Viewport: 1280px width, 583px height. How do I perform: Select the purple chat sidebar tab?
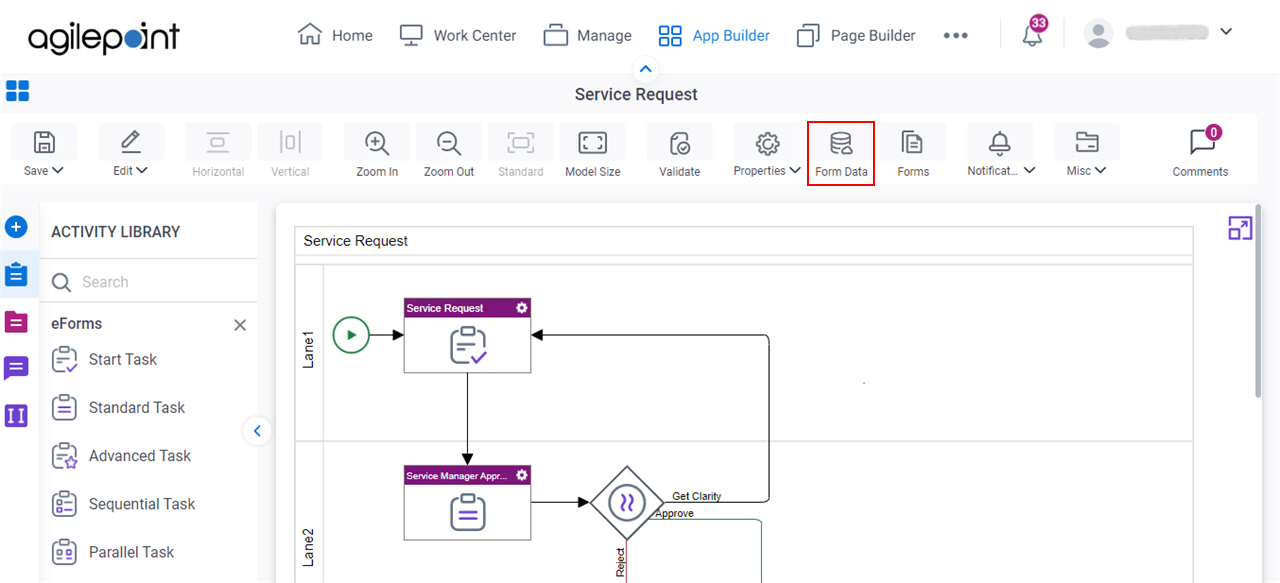pos(16,368)
